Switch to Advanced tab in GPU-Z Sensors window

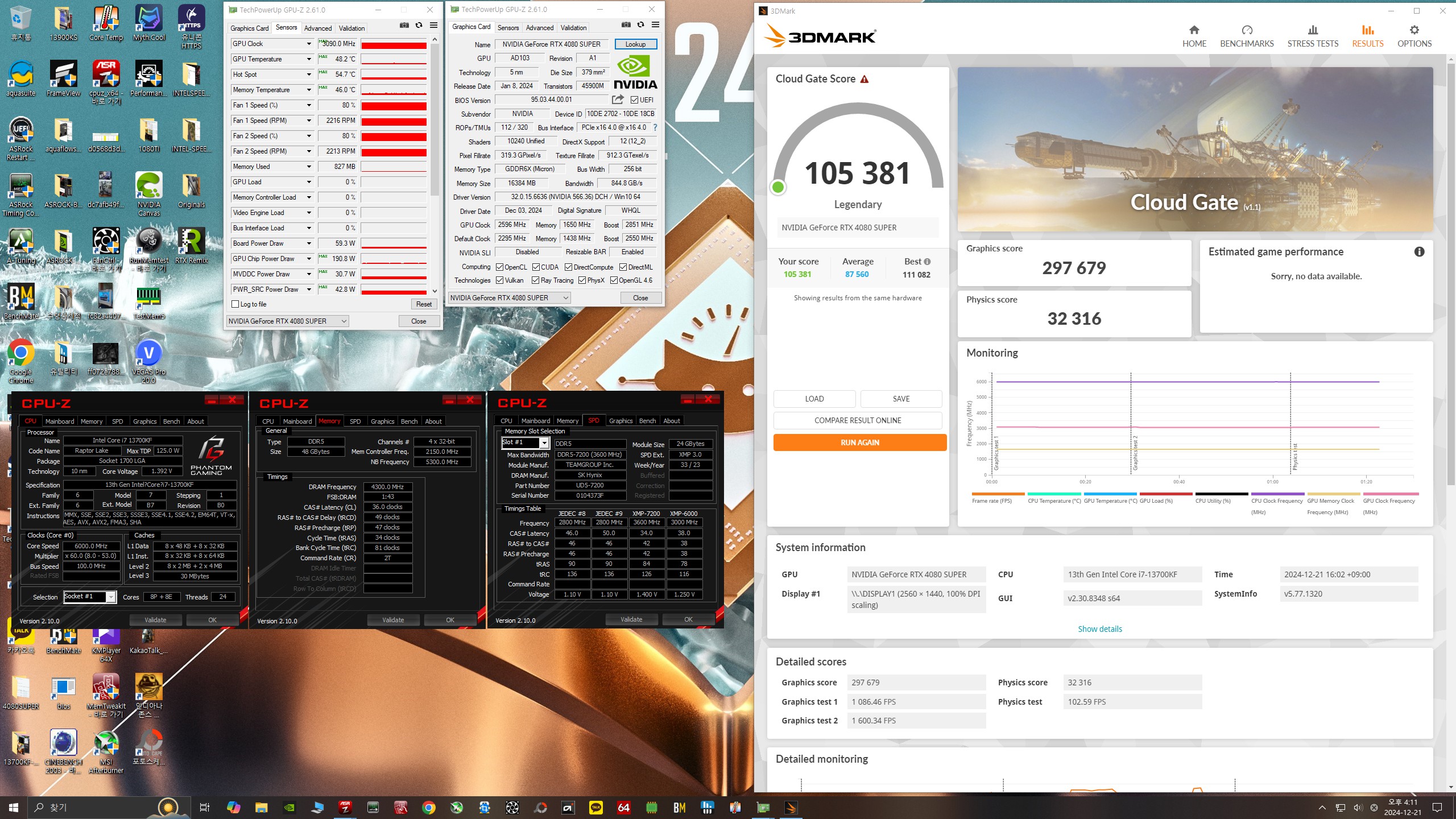[317, 28]
